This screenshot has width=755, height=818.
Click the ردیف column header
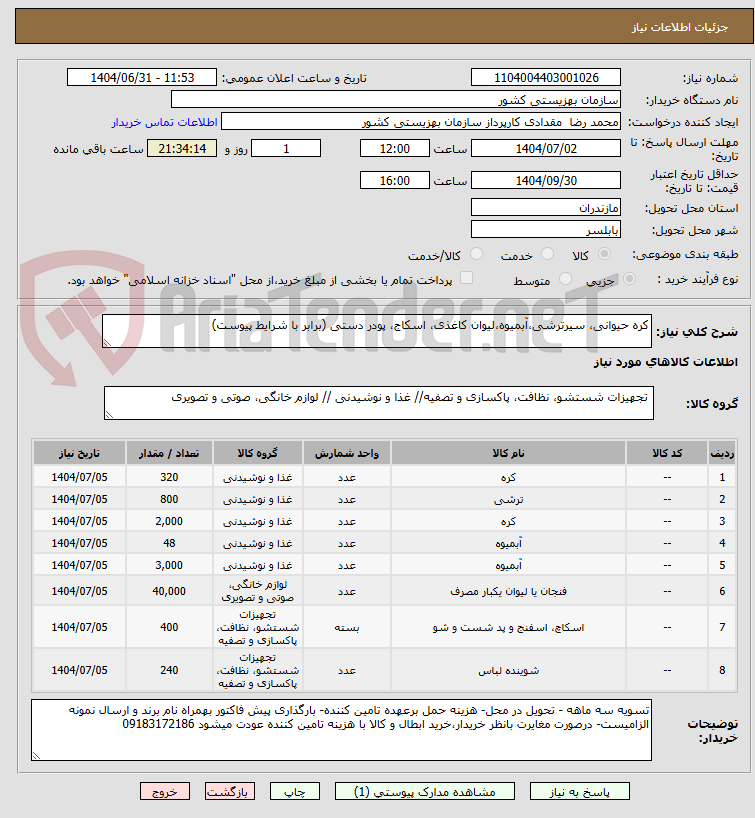tap(722, 453)
